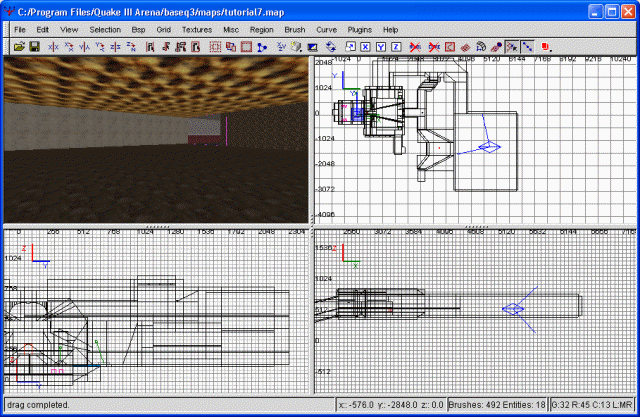
Task: Click the white box with arrow icon
Action: [350, 47]
